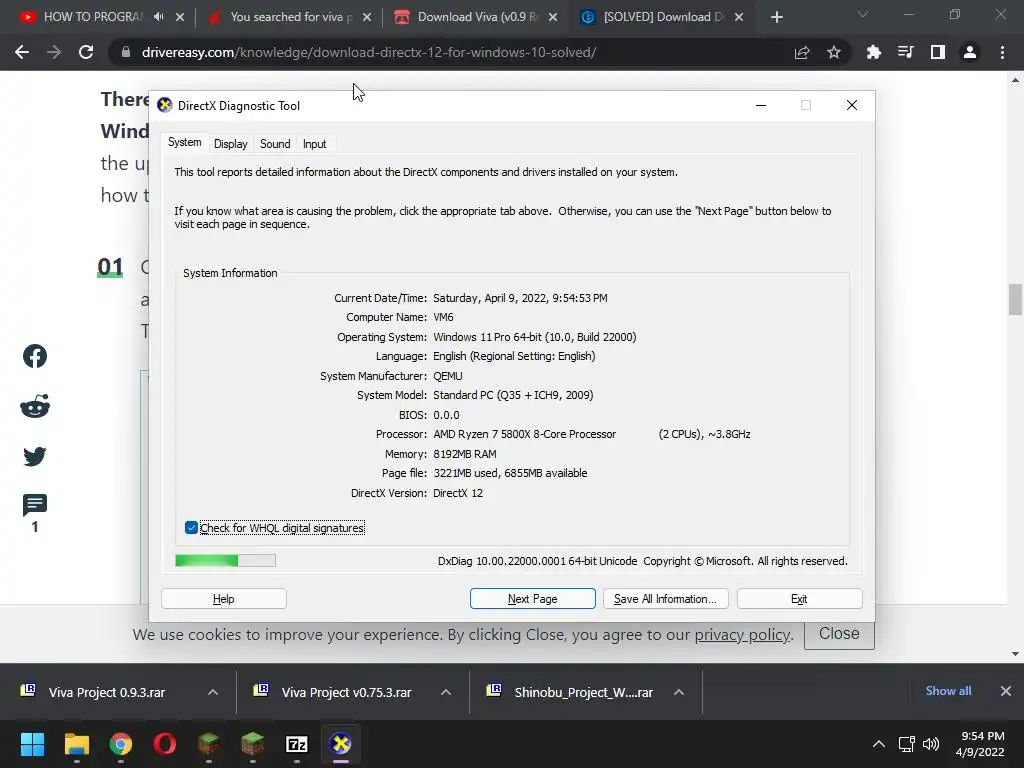Image resolution: width=1024 pixels, height=768 pixels.
Task: Select the System tab
Action: click(185, 142)
